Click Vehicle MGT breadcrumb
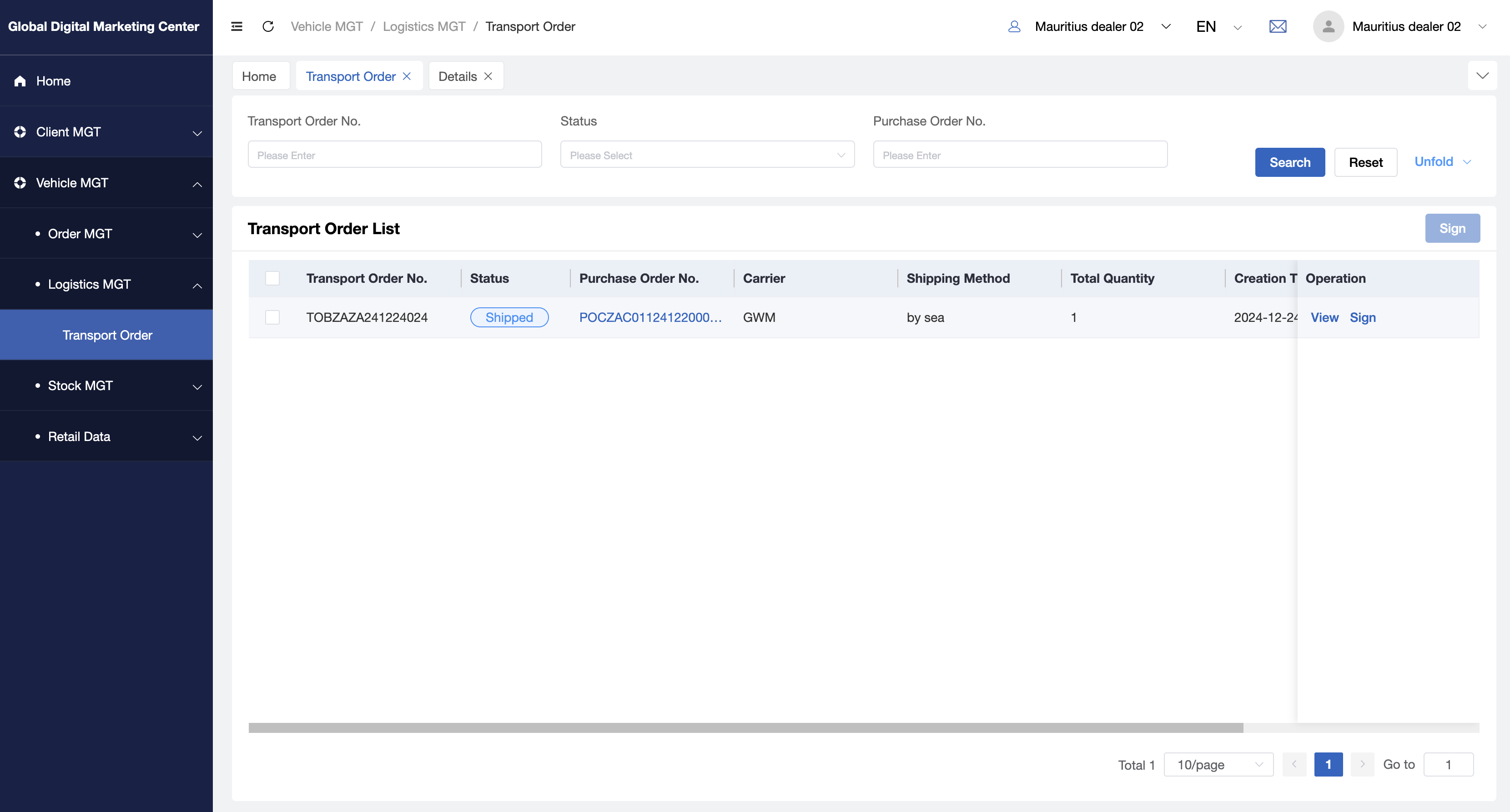 point(327,26)
